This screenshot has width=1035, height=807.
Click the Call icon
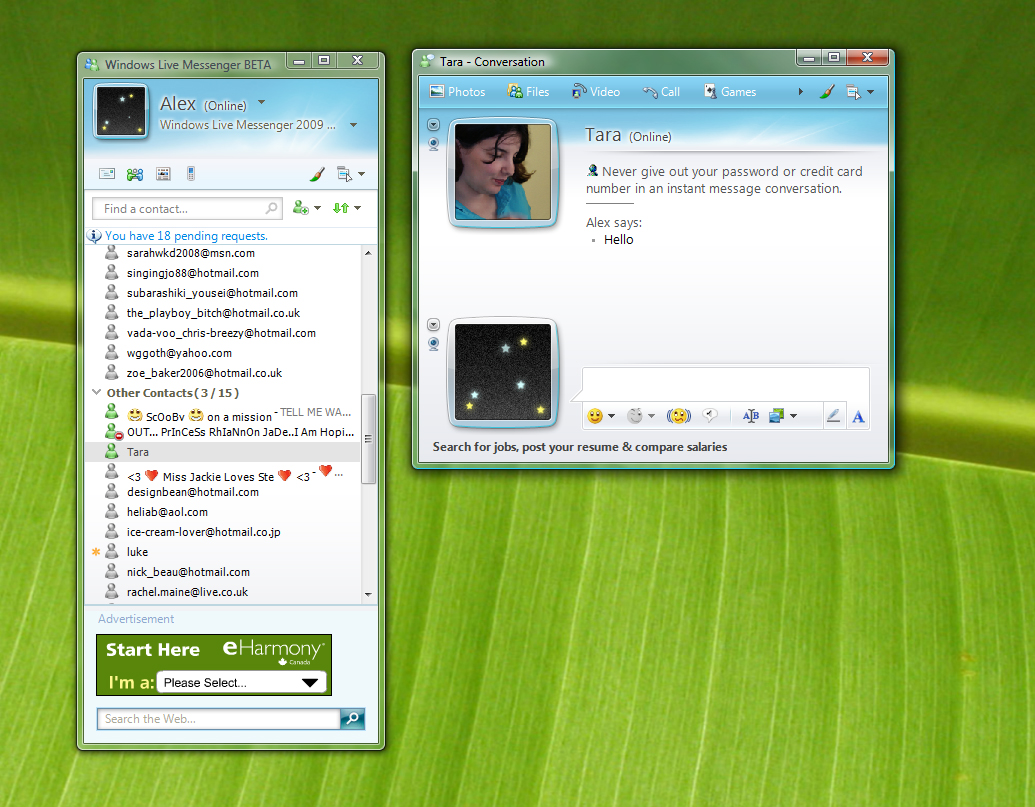(661, 91)
